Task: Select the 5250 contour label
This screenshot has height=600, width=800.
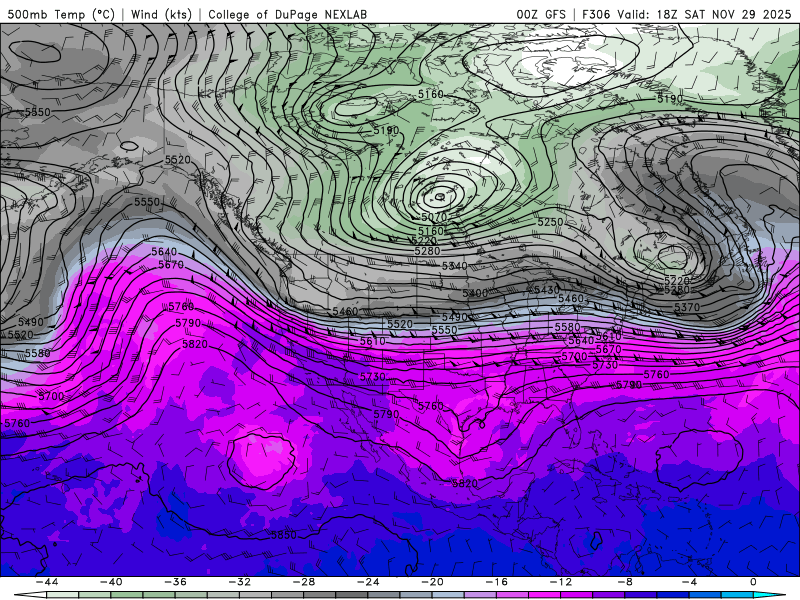Action: [550, 222]
